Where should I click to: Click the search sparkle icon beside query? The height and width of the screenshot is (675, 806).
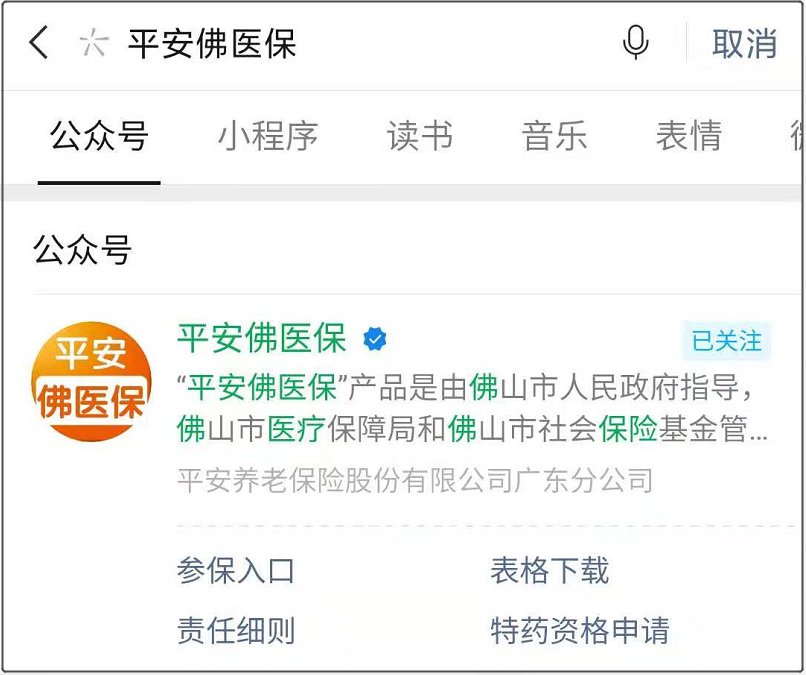[94, 43]
